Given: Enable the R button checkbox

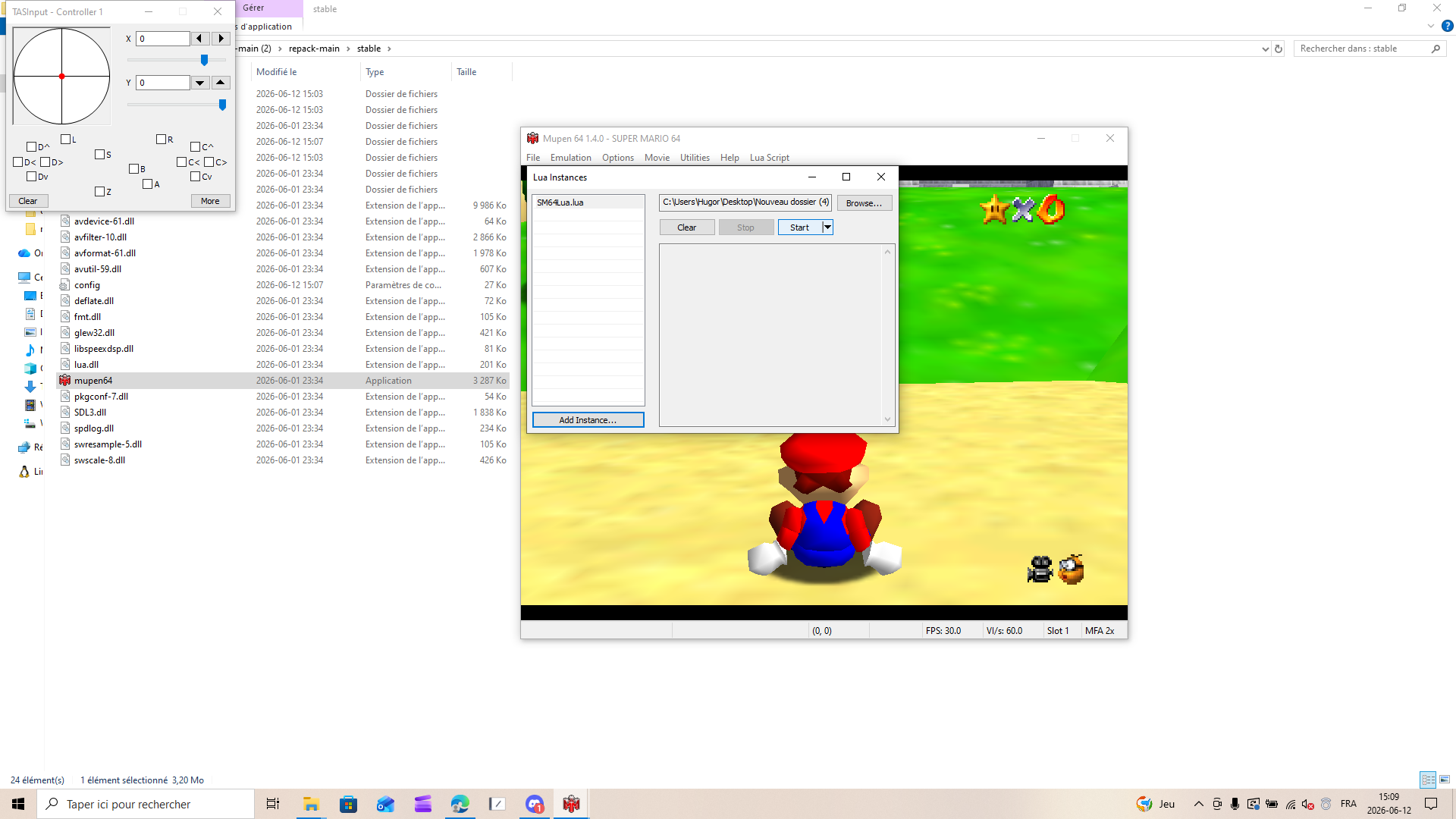Looking at the screenshot, I should pyautogui.click(x=161, y=140).
